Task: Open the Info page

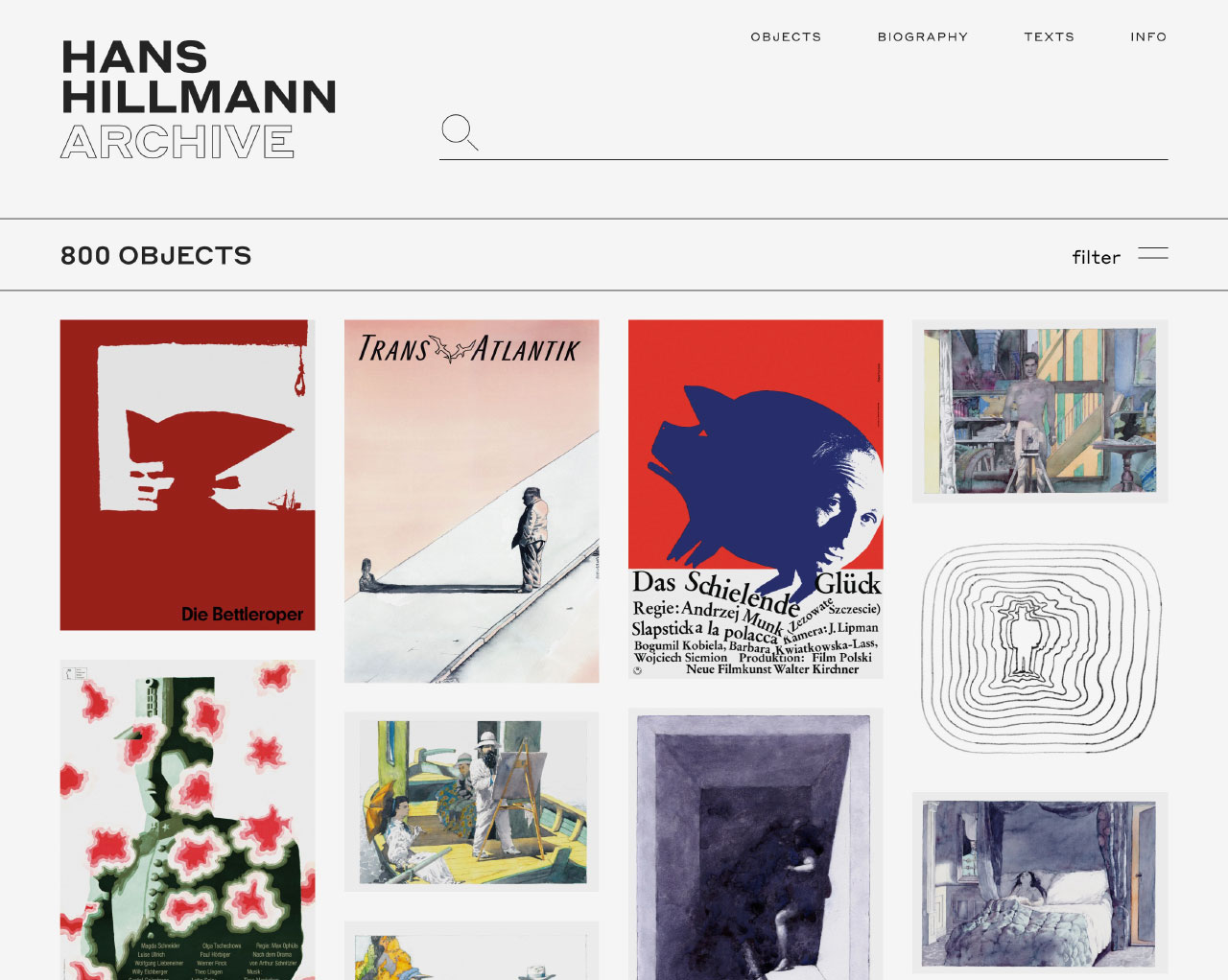Action: click(1148, 36)
